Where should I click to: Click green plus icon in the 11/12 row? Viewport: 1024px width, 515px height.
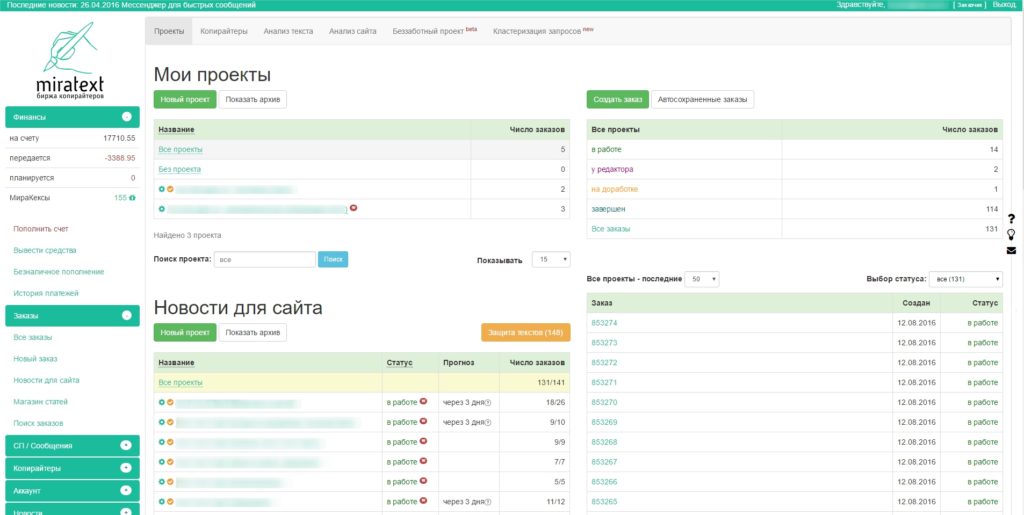pos(161,502)
